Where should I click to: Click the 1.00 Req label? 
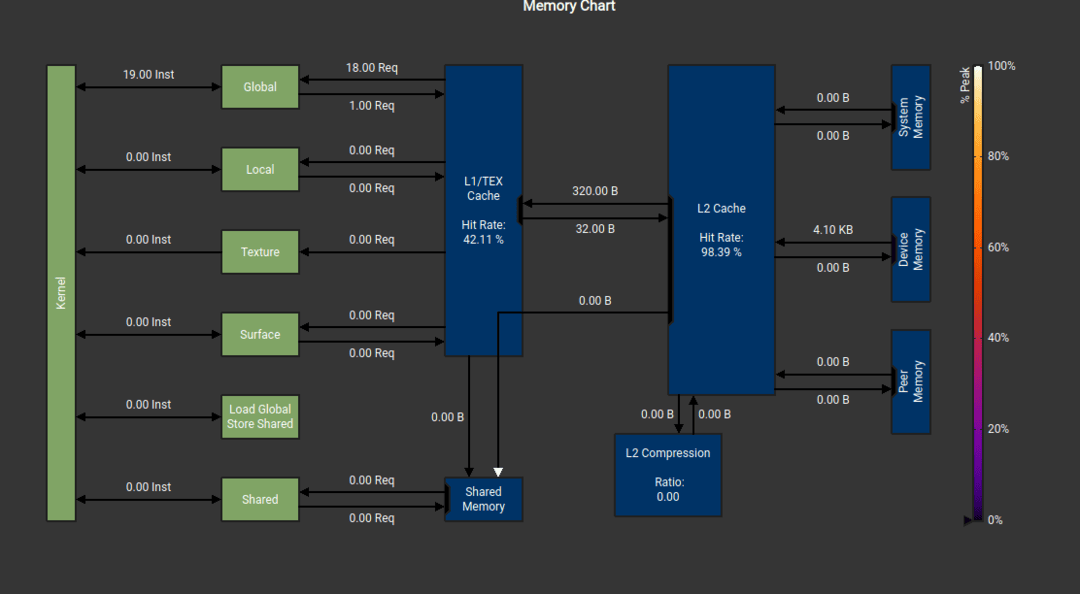click(x=372, y=105)
